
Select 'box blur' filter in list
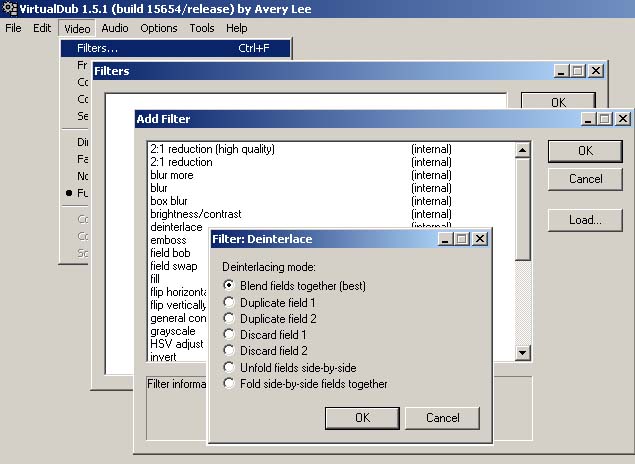(171, 201)
